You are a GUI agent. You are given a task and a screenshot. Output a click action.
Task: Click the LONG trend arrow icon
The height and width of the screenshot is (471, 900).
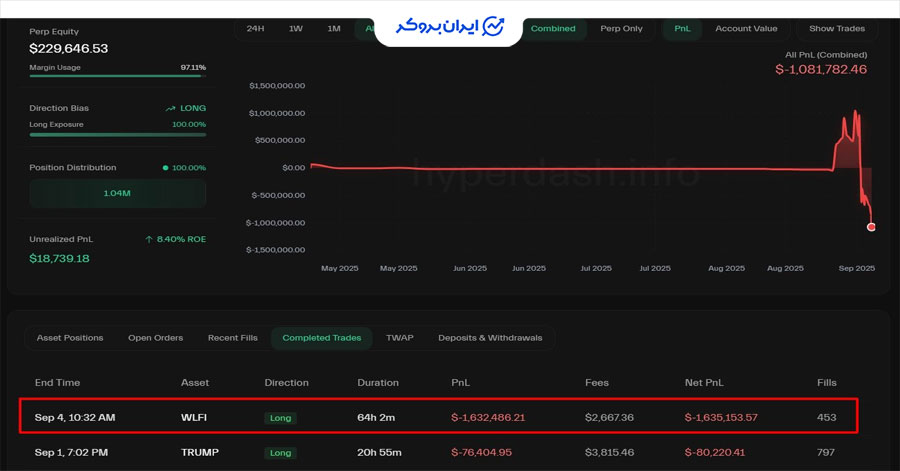(x=171, y=108)
